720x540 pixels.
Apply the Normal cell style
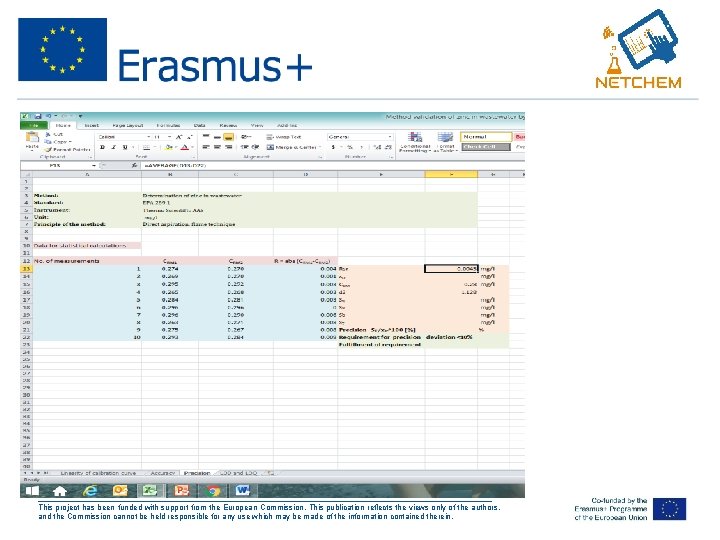[486, 137]
